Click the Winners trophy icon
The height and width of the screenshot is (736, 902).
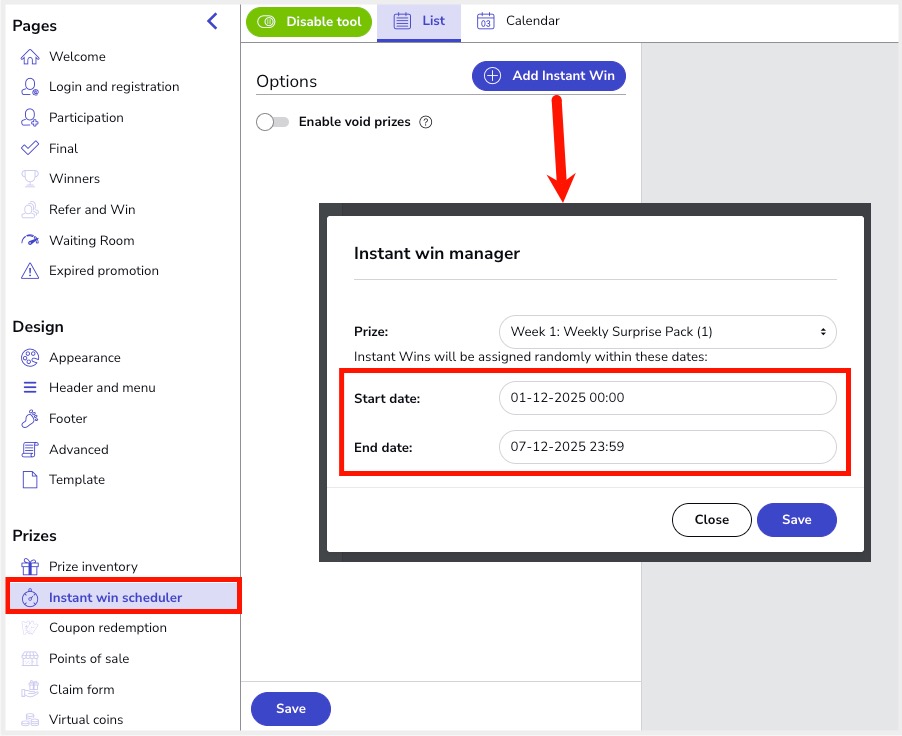[30, 179]
